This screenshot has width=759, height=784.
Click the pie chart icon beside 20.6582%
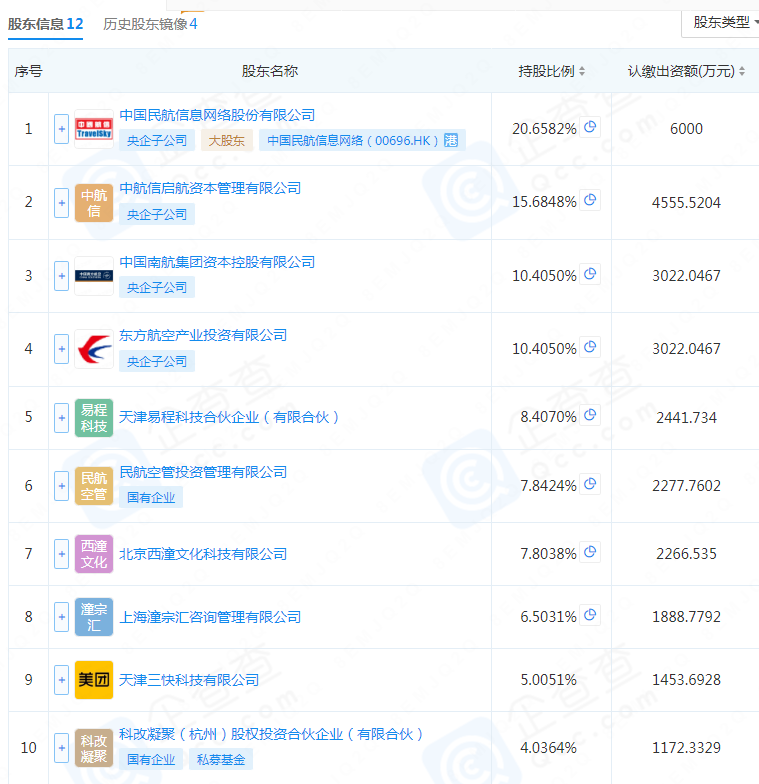[x=590, y=128]
